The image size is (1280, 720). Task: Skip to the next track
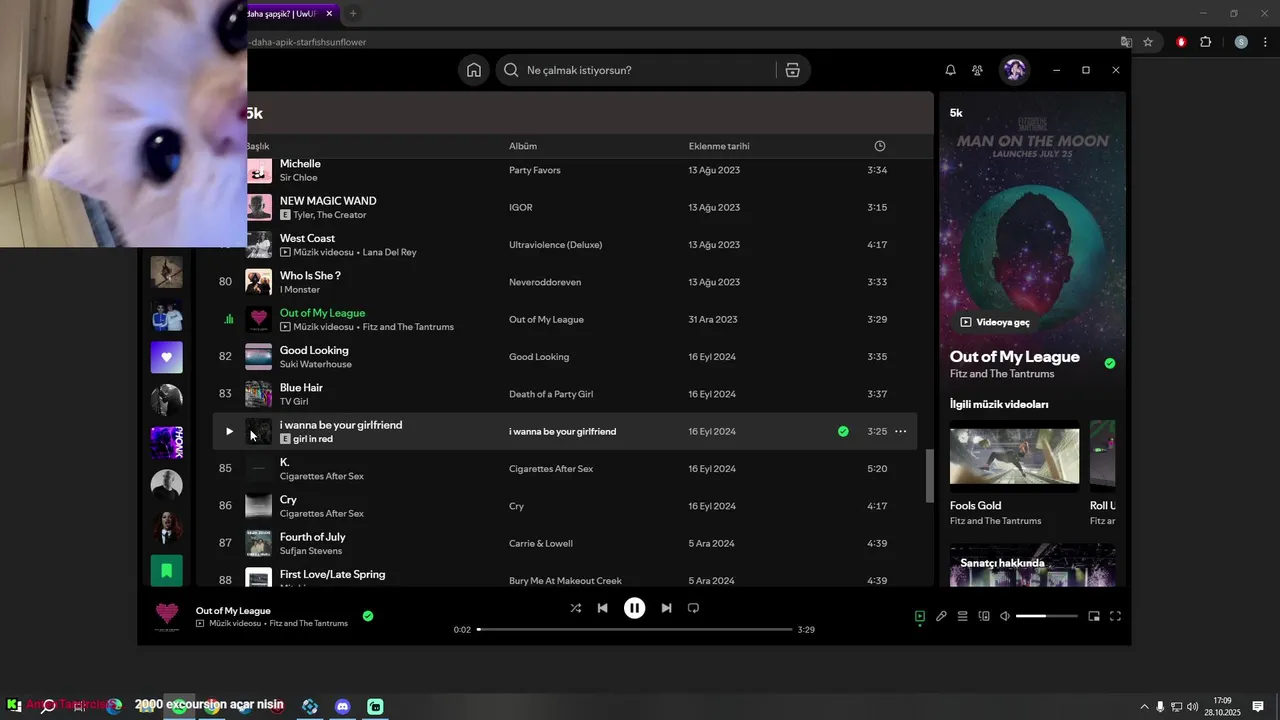[666, 608]
